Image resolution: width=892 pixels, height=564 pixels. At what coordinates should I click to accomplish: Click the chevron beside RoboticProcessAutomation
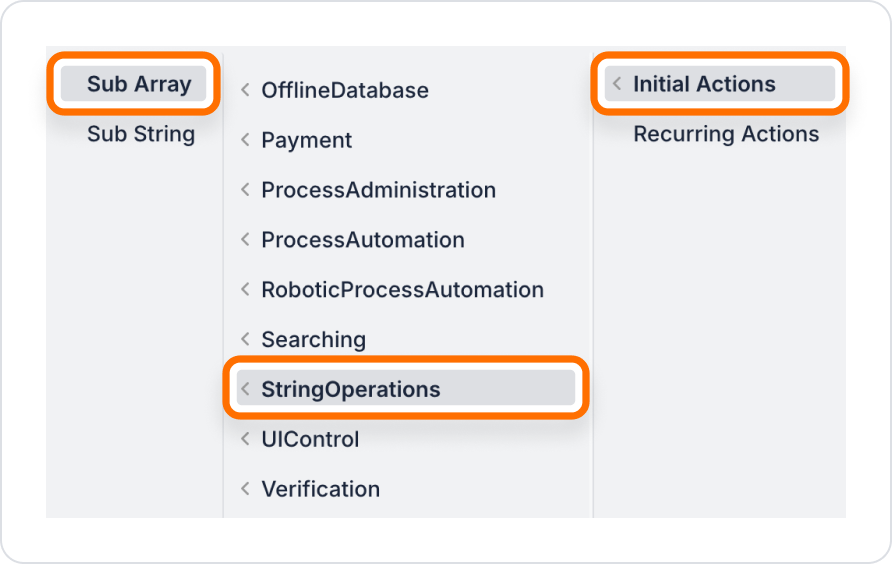[245, 290]
